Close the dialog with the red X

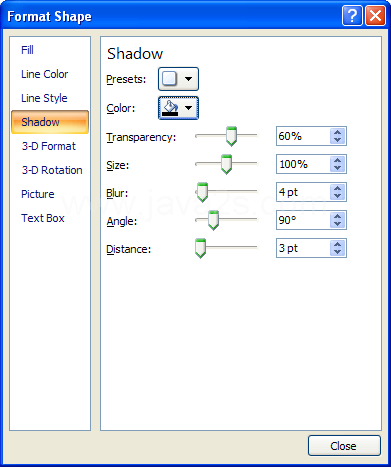point(375,15)
